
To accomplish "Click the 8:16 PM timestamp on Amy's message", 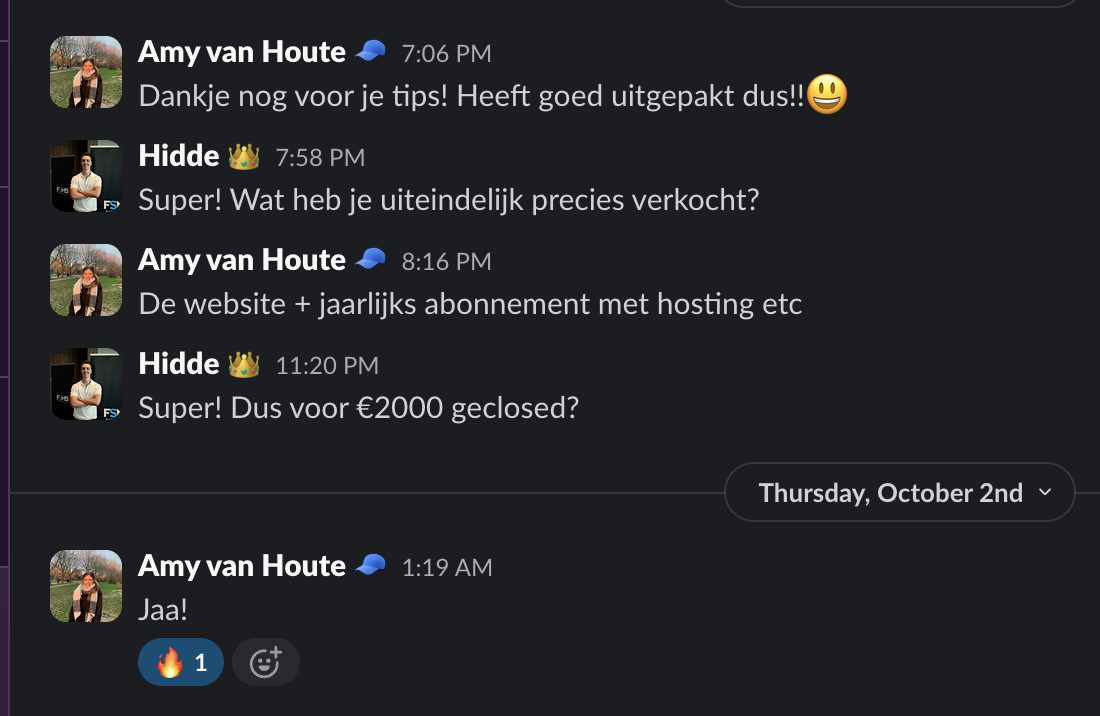I will pos(446,261).
